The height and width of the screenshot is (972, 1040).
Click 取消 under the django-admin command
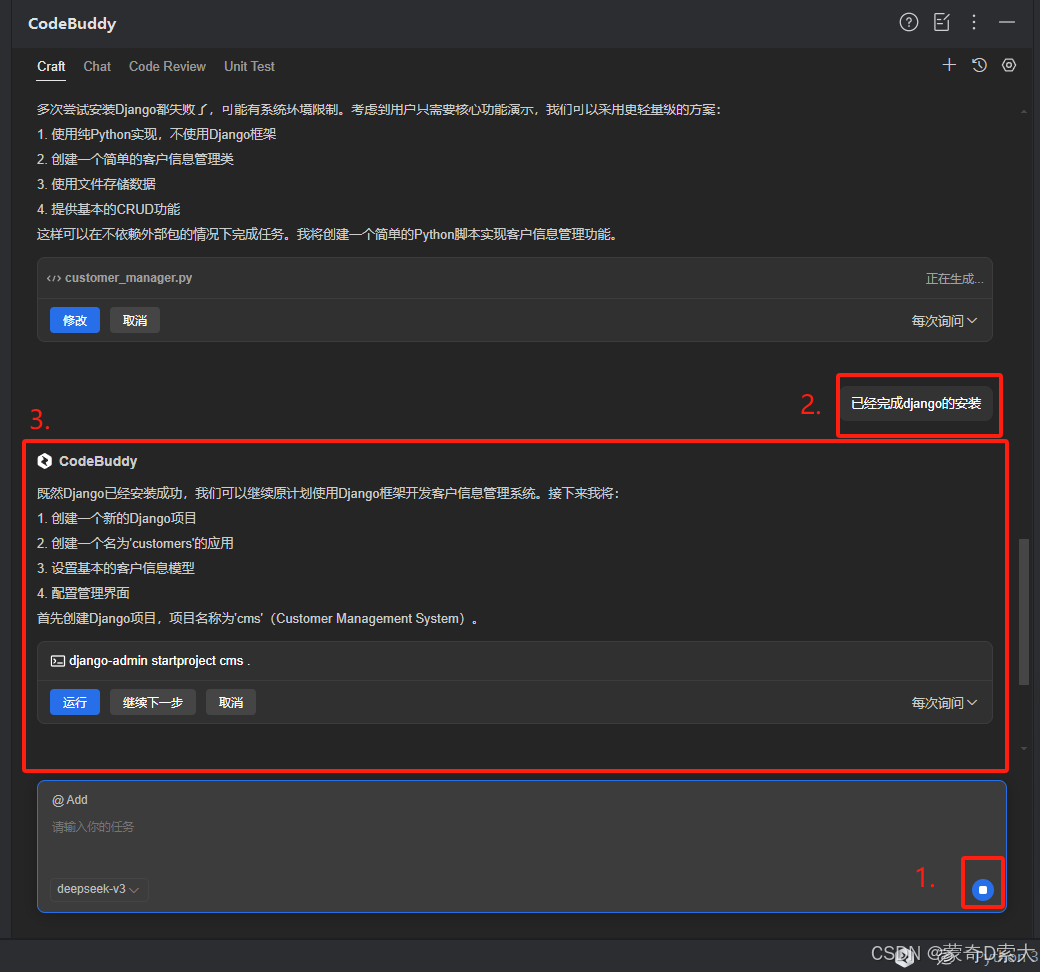click(x=231, y=702)
